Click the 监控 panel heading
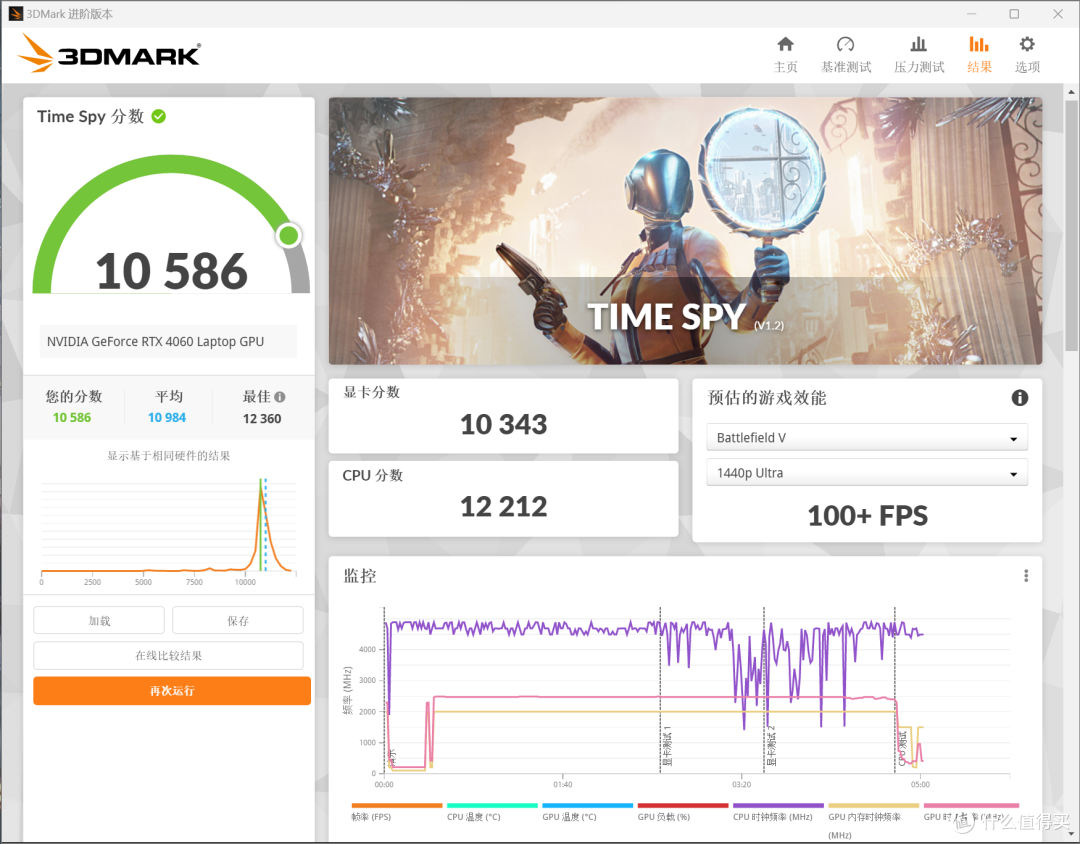 coord(360,576)
